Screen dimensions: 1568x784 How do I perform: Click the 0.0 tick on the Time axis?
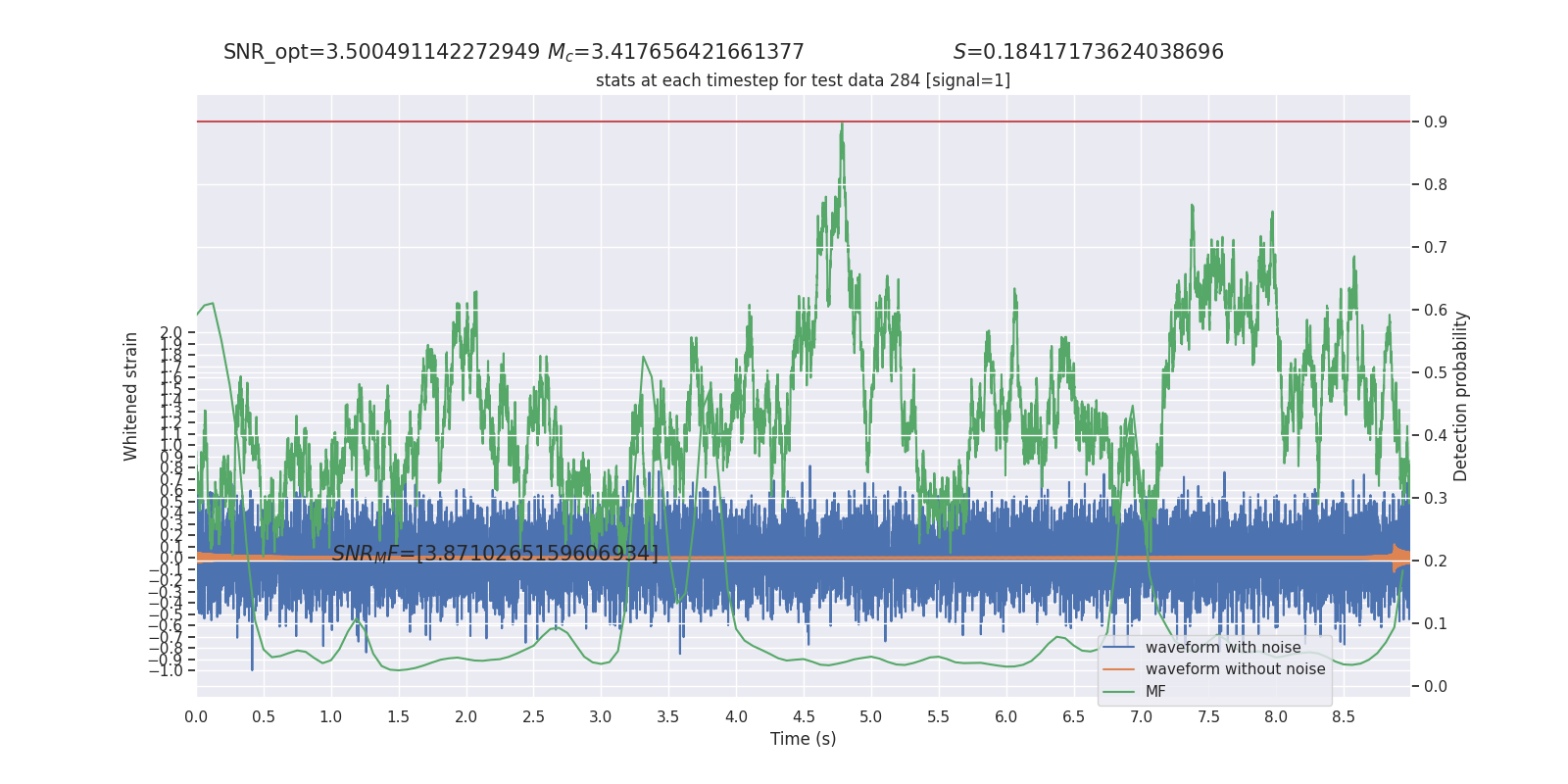coord(196,717)
